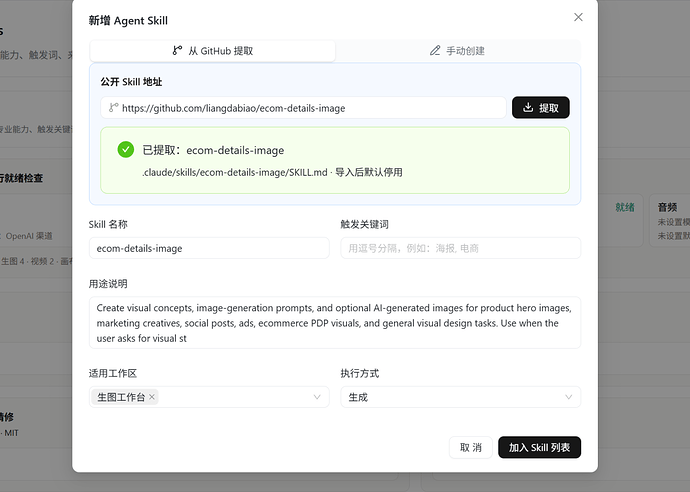Click the branch icon inside URL field
Screen dimensions: 690x492
click(x=114, y=107)
